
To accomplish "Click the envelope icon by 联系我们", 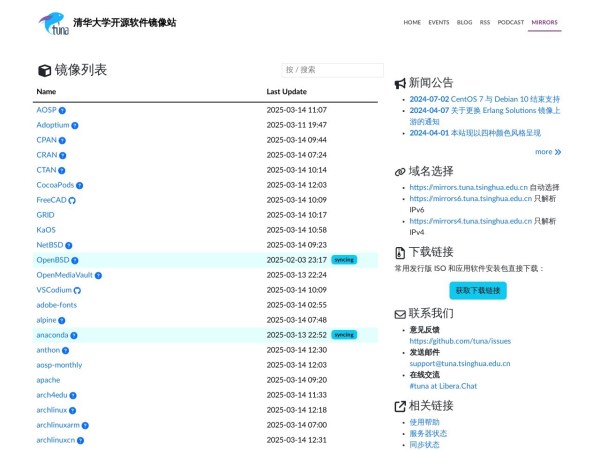I will tap(400, 314).
